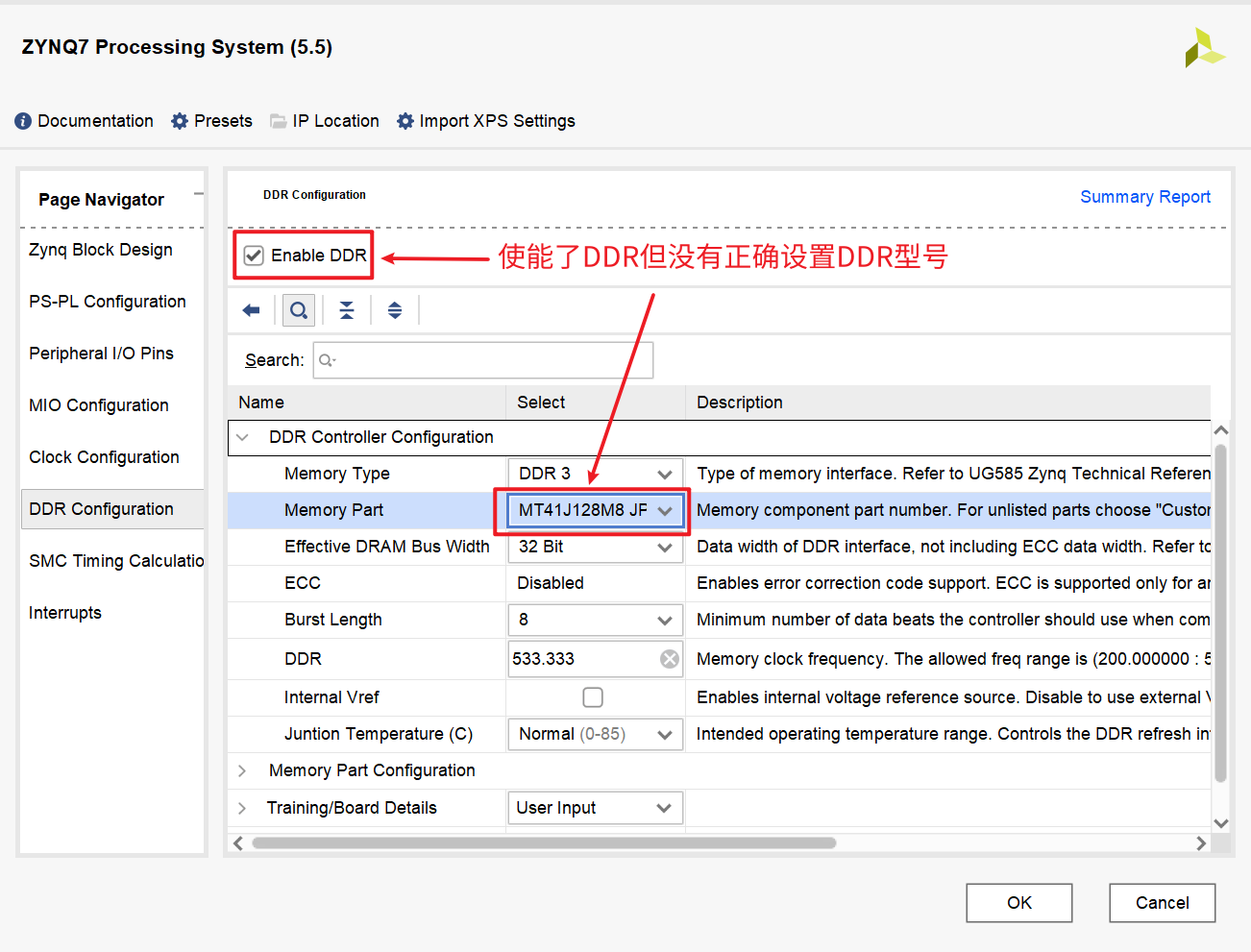The width and height of the screenshot is (1251, 952).
Task: Open the Summary Report link
Action: 1145,197
